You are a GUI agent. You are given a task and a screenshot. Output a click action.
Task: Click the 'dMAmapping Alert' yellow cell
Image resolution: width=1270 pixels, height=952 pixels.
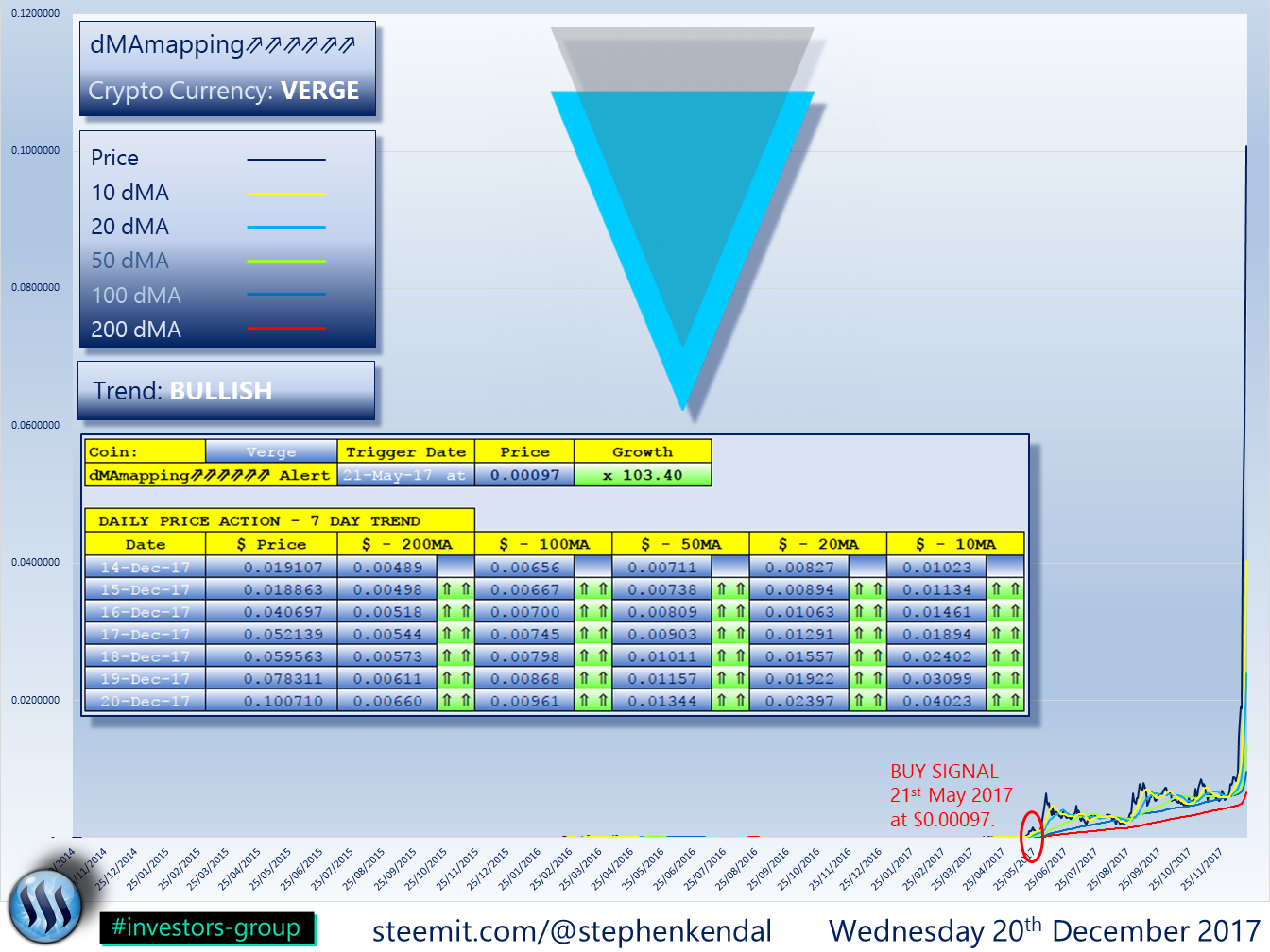click(x=211, y=475)
